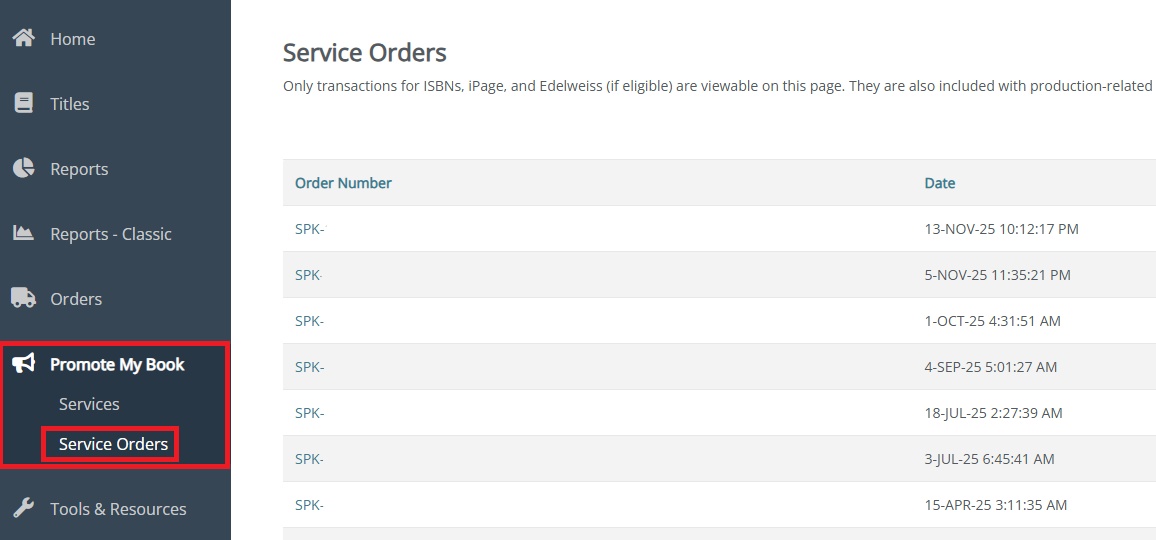Select Service Orders in the sidebar

(x=113, y=444)
